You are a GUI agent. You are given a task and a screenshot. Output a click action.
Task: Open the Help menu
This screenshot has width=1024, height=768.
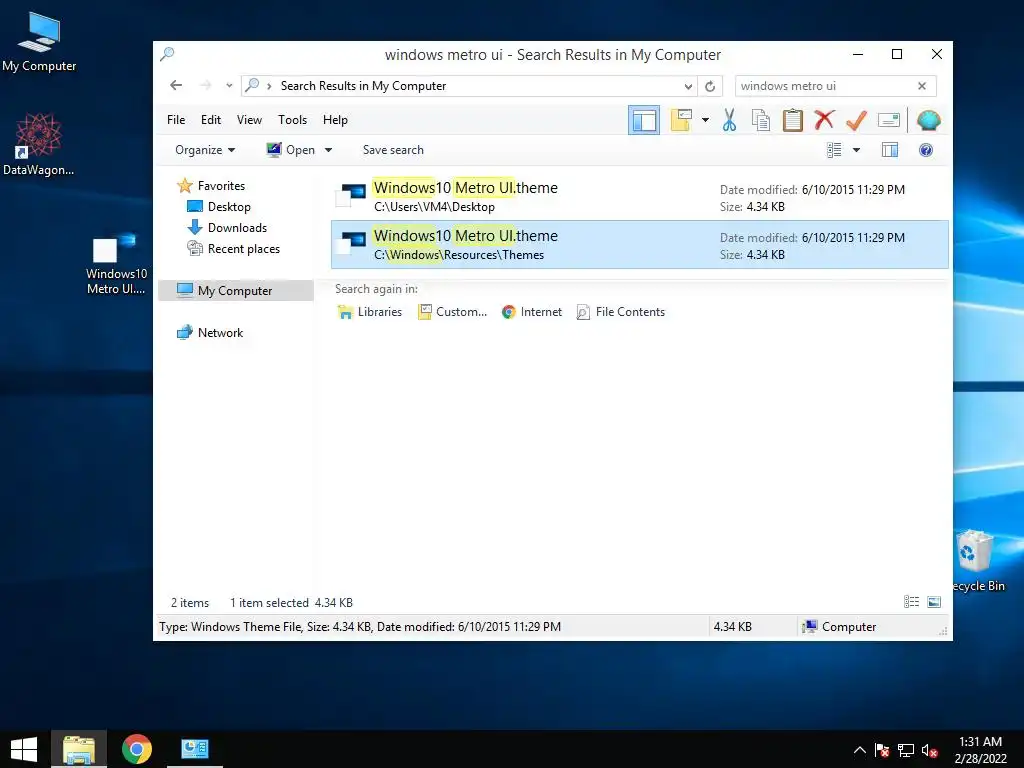click(x=335, y=120)
